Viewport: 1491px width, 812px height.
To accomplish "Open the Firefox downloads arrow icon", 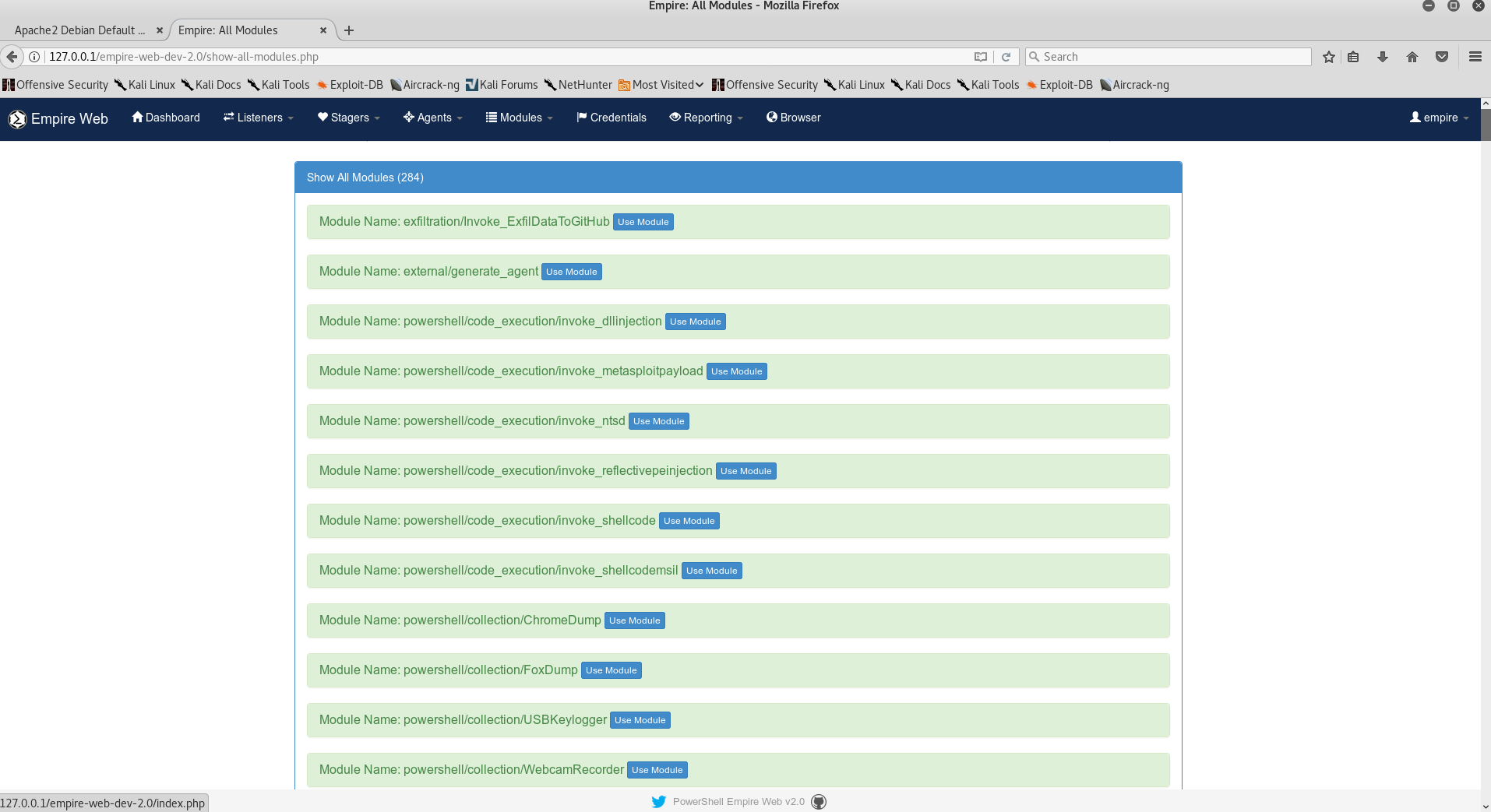I will pos(1382,57).
